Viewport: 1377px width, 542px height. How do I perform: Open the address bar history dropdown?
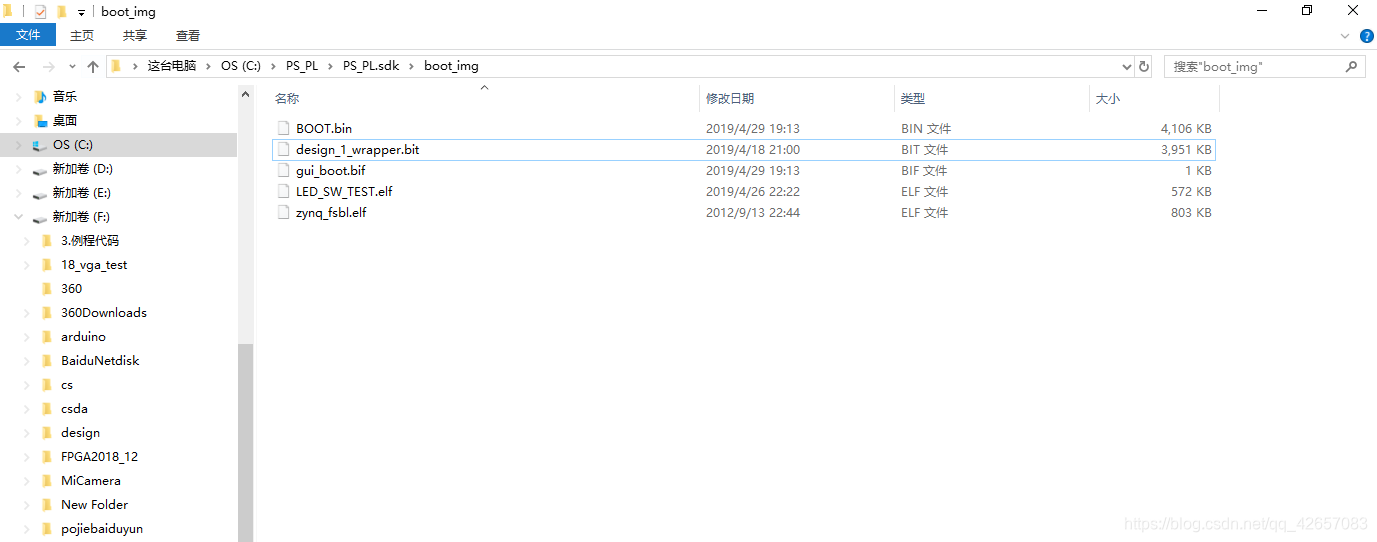1126,66
